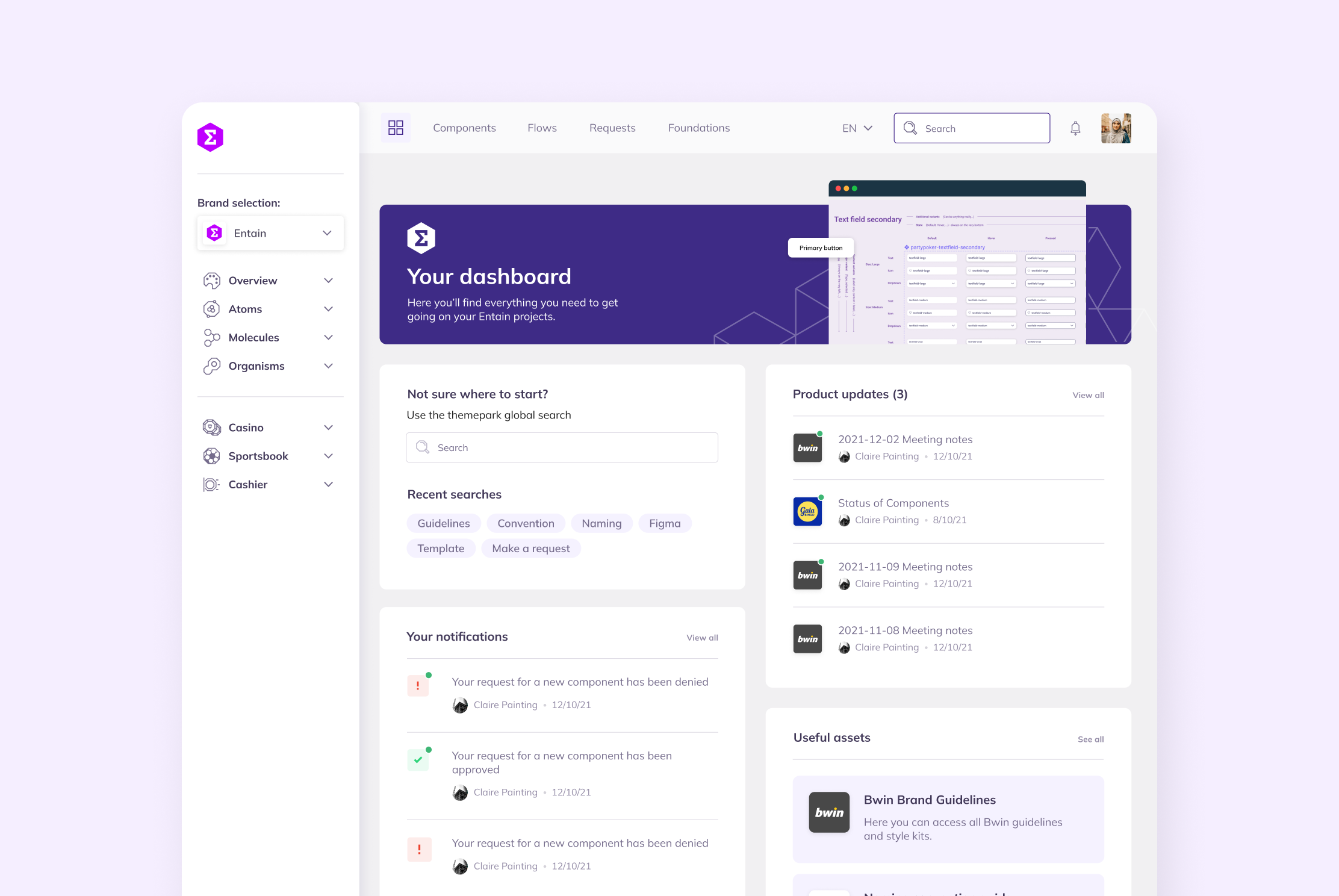The image size is (1339, 896).
Task: Click the red denied alert icon in notifications
Action: [418, 685]
